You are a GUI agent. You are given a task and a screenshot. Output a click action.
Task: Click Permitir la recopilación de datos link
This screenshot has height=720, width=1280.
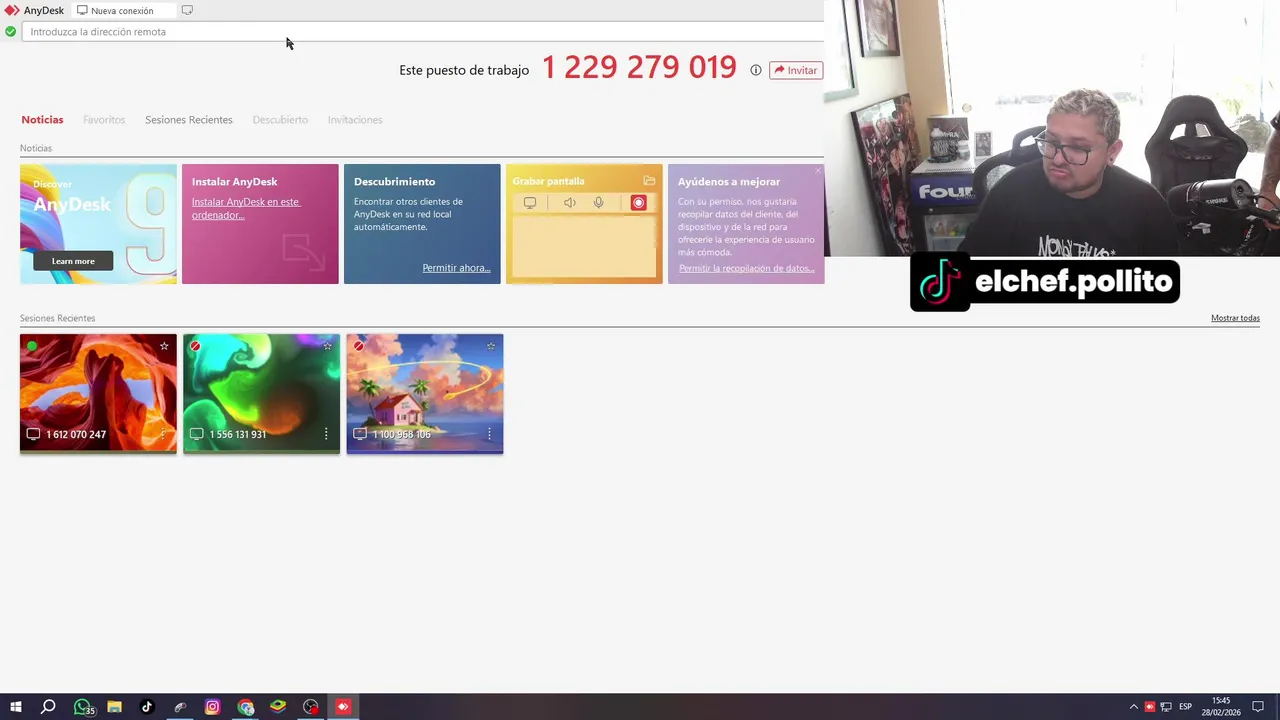(746, 268)
